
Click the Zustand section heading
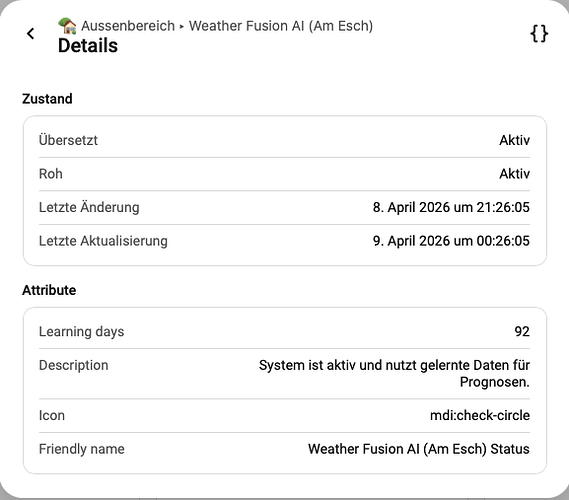pyautogui.click(x=47, y=99)
